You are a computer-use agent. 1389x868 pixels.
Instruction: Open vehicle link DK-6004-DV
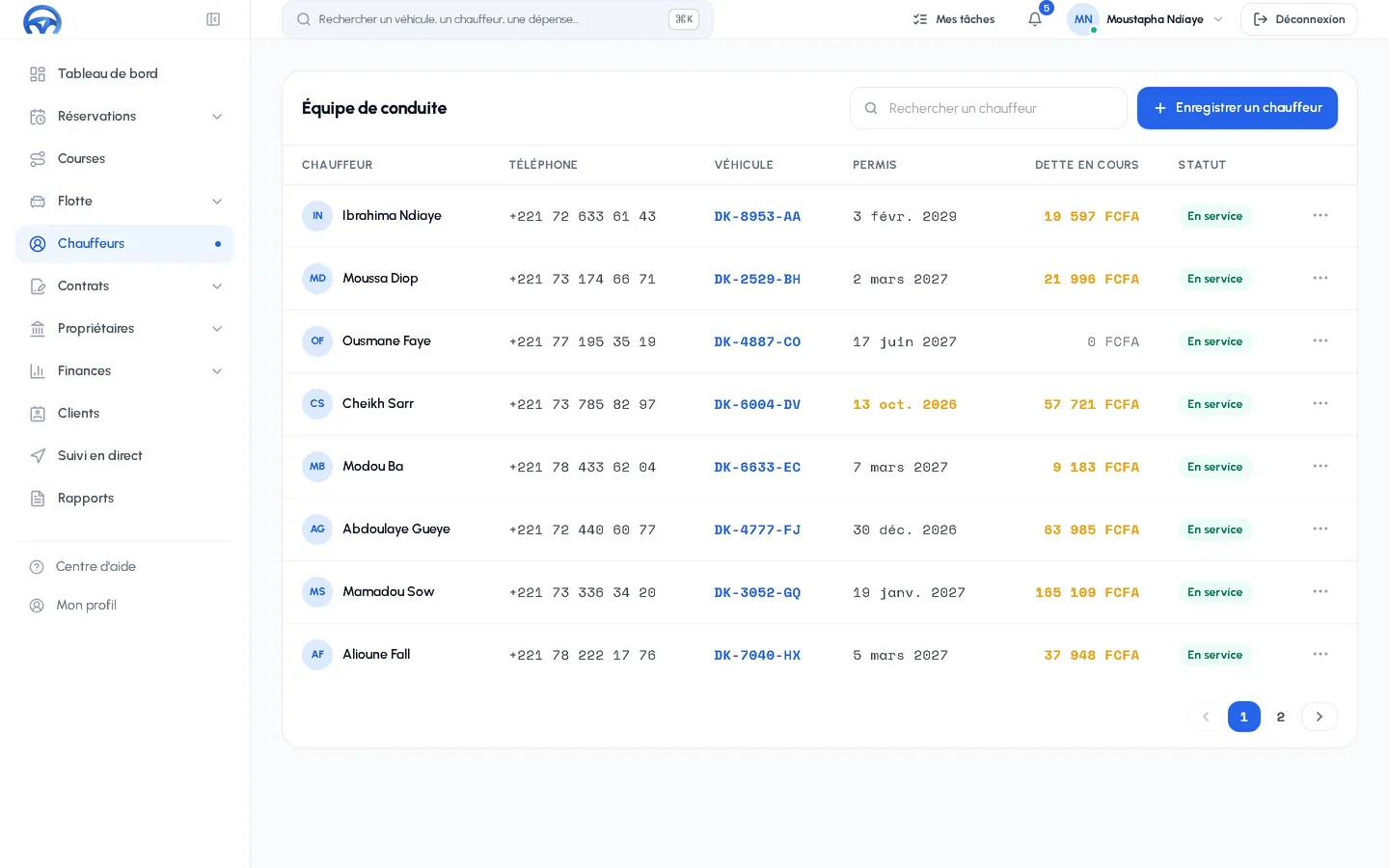pyautogui.click(x=757, y=404)
